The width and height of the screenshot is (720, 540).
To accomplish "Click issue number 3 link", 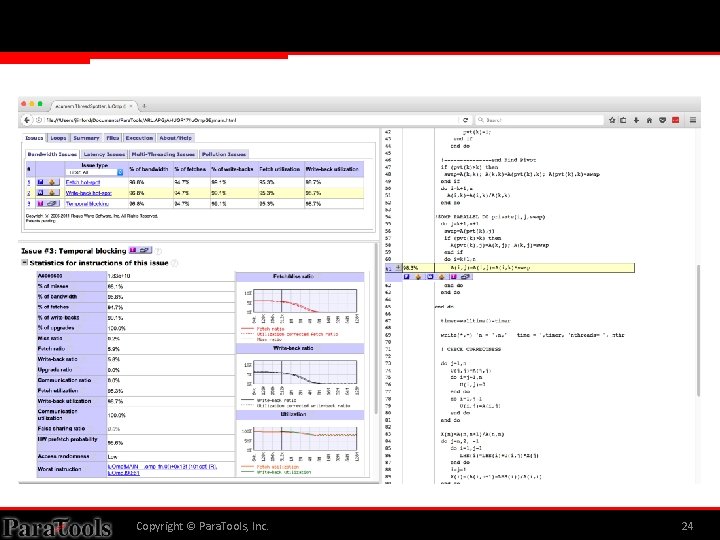I will click(x=28, y=203).
